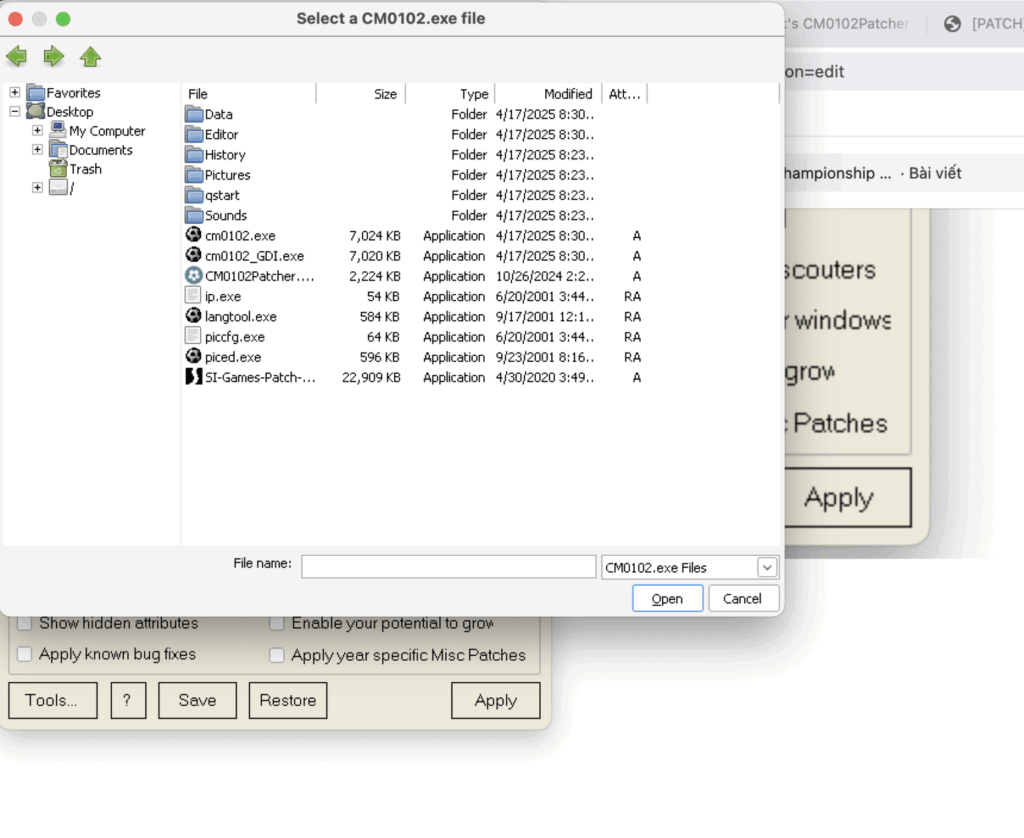Go up one folder level
Viewport: 1024px width, 838px height.
point(90,56)
